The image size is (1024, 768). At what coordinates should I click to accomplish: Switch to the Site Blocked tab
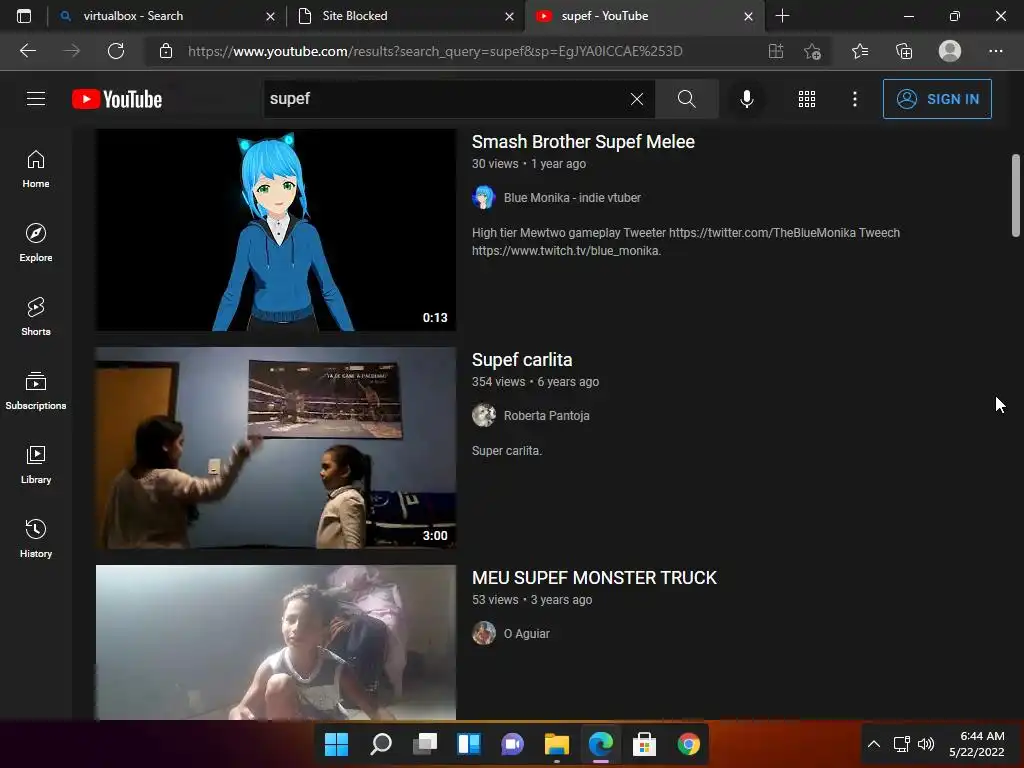coord(405,16)
